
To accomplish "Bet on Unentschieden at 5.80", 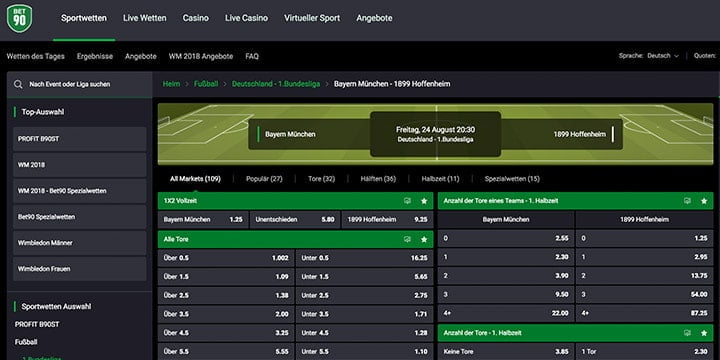I will (x=295, y=220).
